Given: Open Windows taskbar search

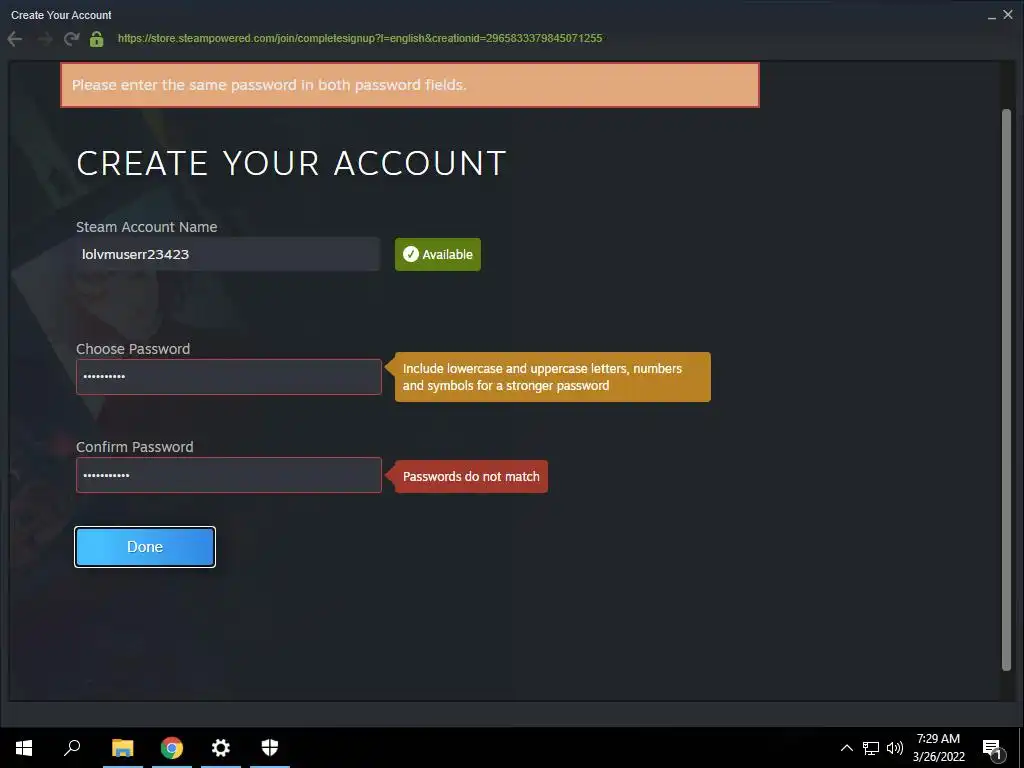Looking at the screenshot, I should (72, 748).
